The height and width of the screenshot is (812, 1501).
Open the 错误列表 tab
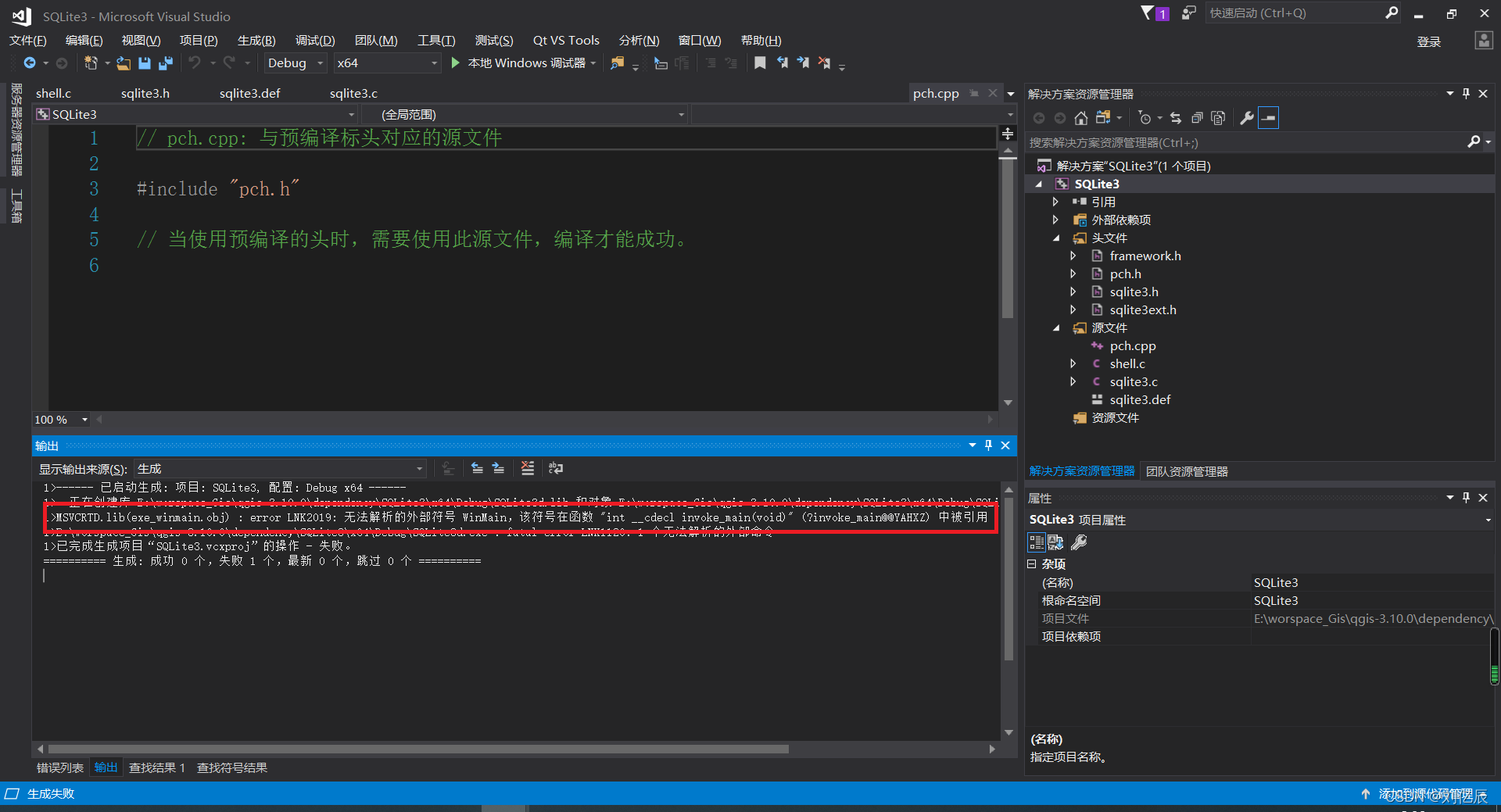(60, 768)
